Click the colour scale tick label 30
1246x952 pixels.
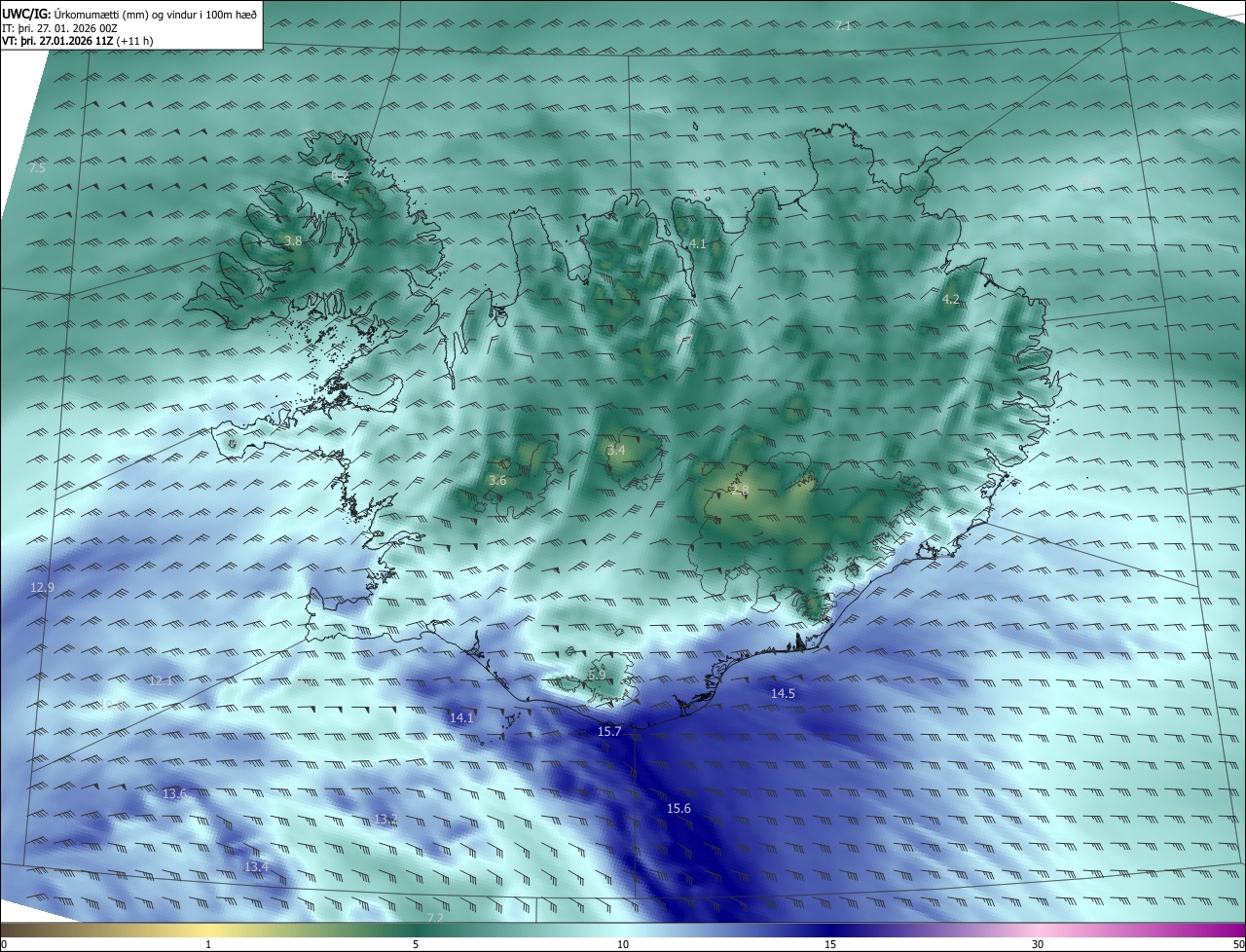pos(1038,944)
